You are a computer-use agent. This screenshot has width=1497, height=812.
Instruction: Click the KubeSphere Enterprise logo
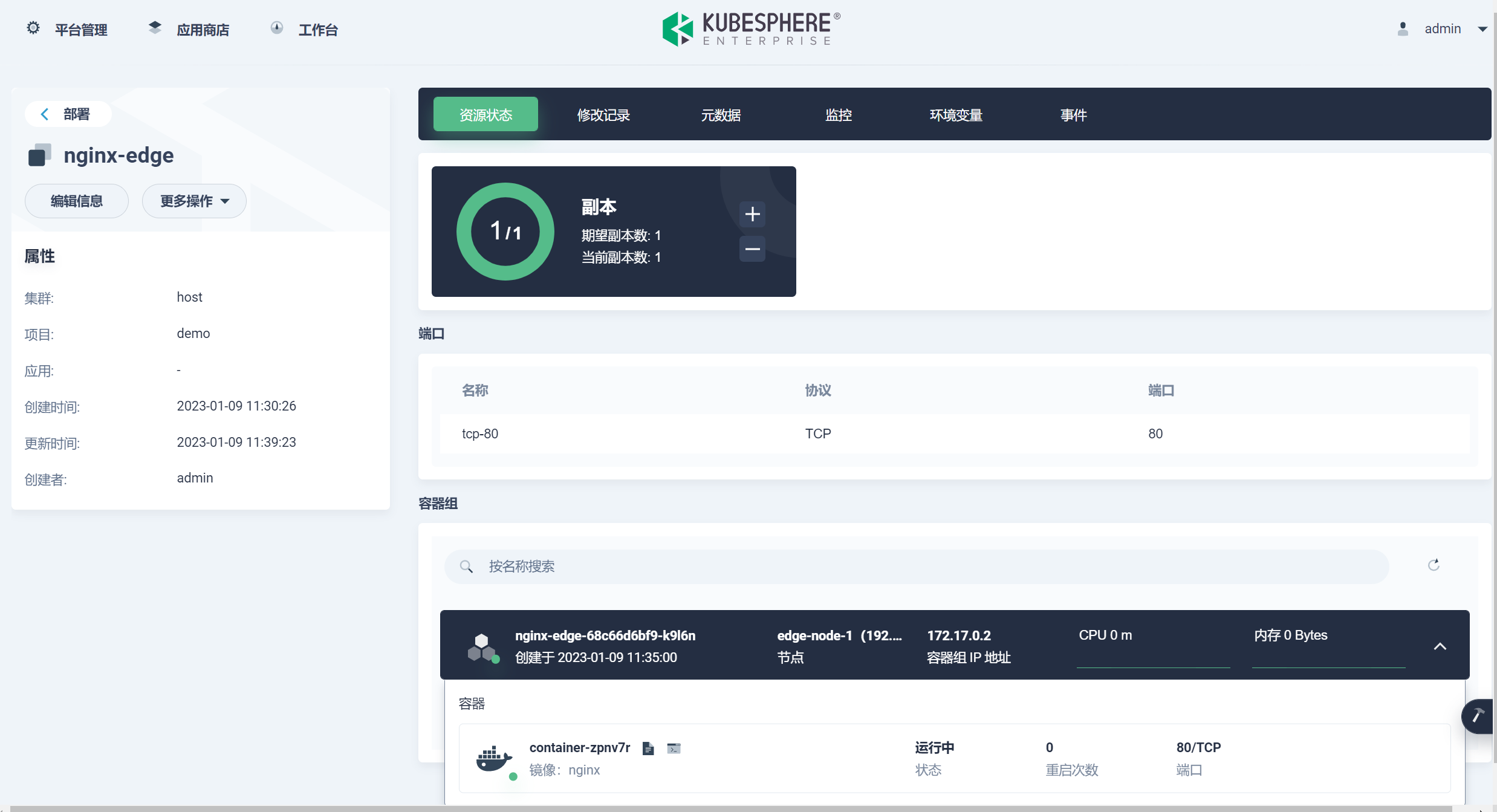point(750,29)
